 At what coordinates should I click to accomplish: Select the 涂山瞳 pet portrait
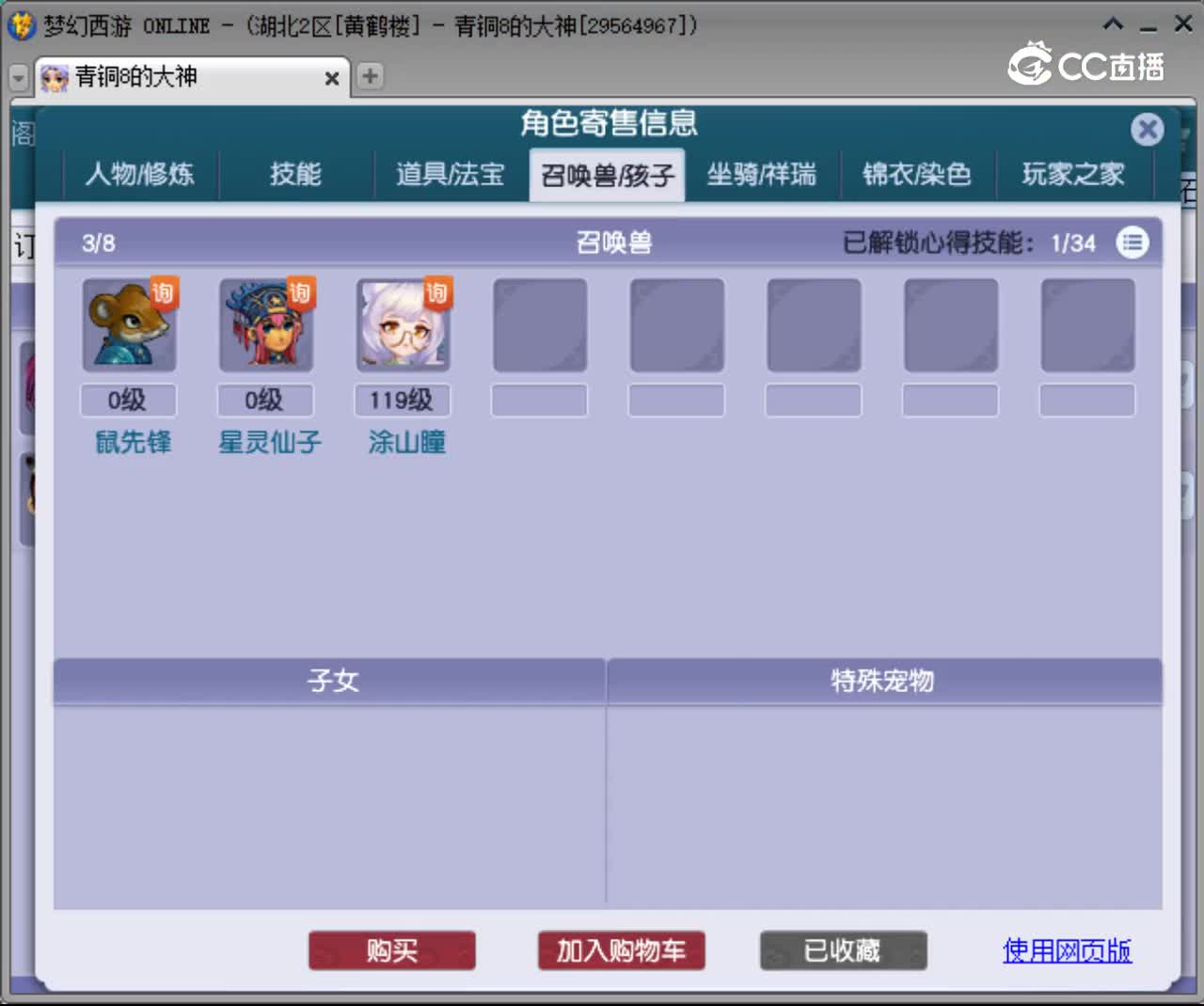404,325
